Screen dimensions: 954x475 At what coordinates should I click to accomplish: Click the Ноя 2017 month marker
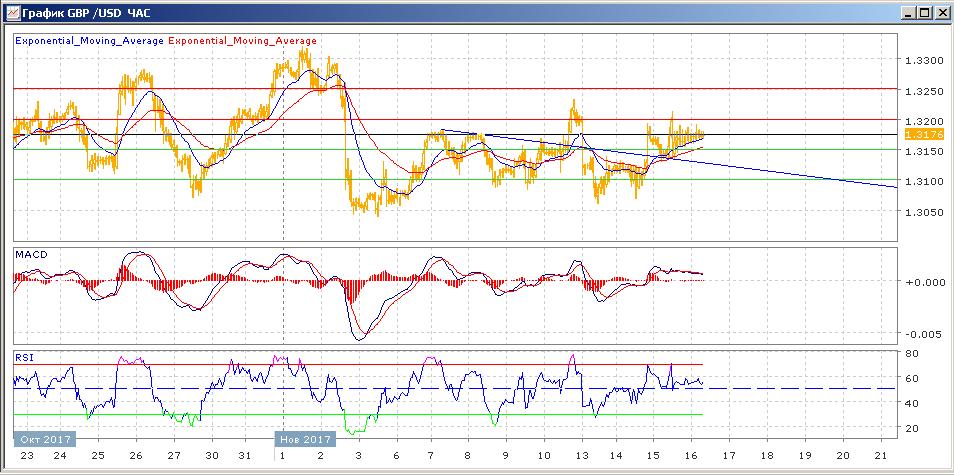(x=303, y=439)
